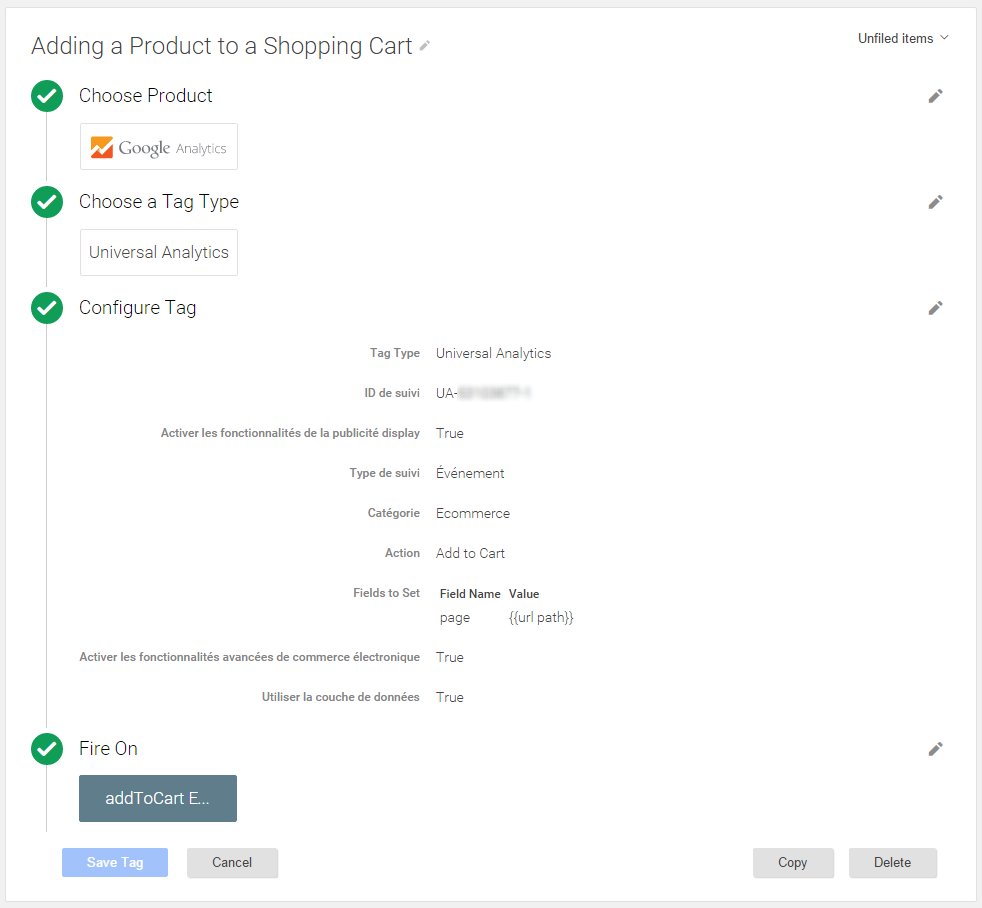This screenshot has height=908, width=982.
Task: Cancel editing the tag
Action: pyautogui.click(x=232, y=862)
